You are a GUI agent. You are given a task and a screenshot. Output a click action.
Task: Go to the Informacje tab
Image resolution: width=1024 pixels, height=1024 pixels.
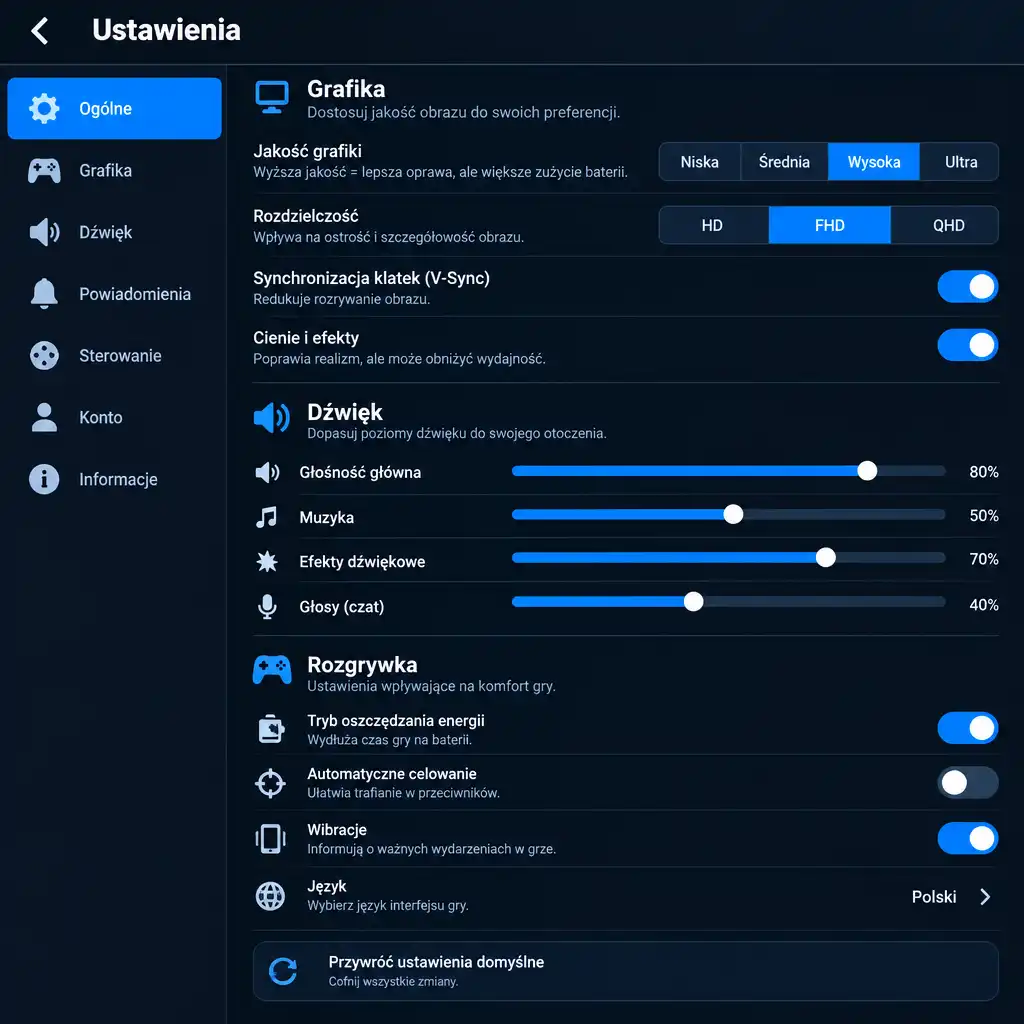point(114,479)
